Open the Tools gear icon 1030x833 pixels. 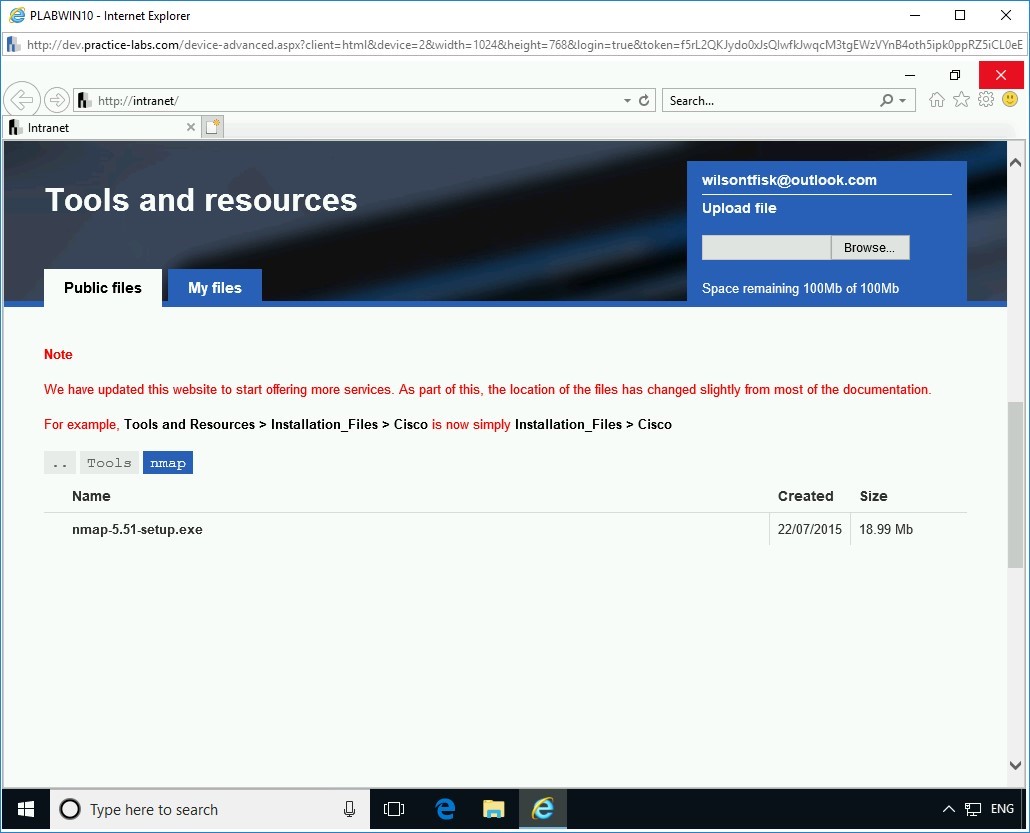click(x=986, y=99)
